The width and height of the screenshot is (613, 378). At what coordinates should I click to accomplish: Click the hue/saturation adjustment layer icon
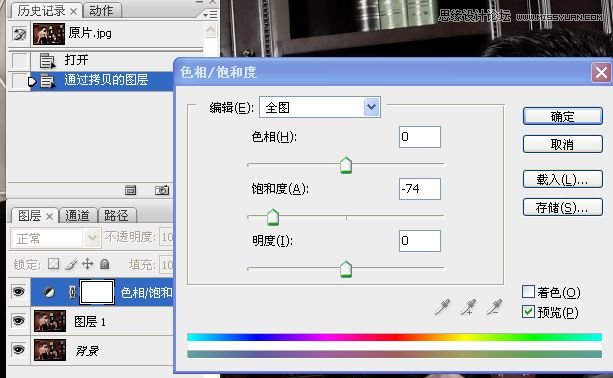tap(49, 292)
